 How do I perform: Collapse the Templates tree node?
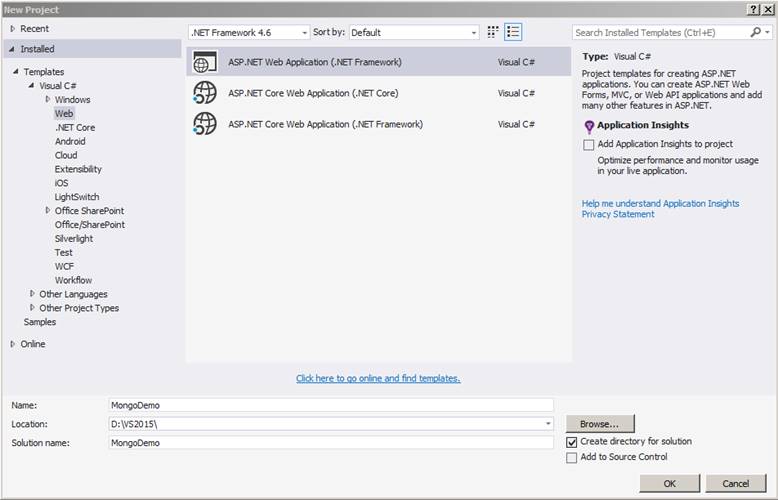(16, 71)
